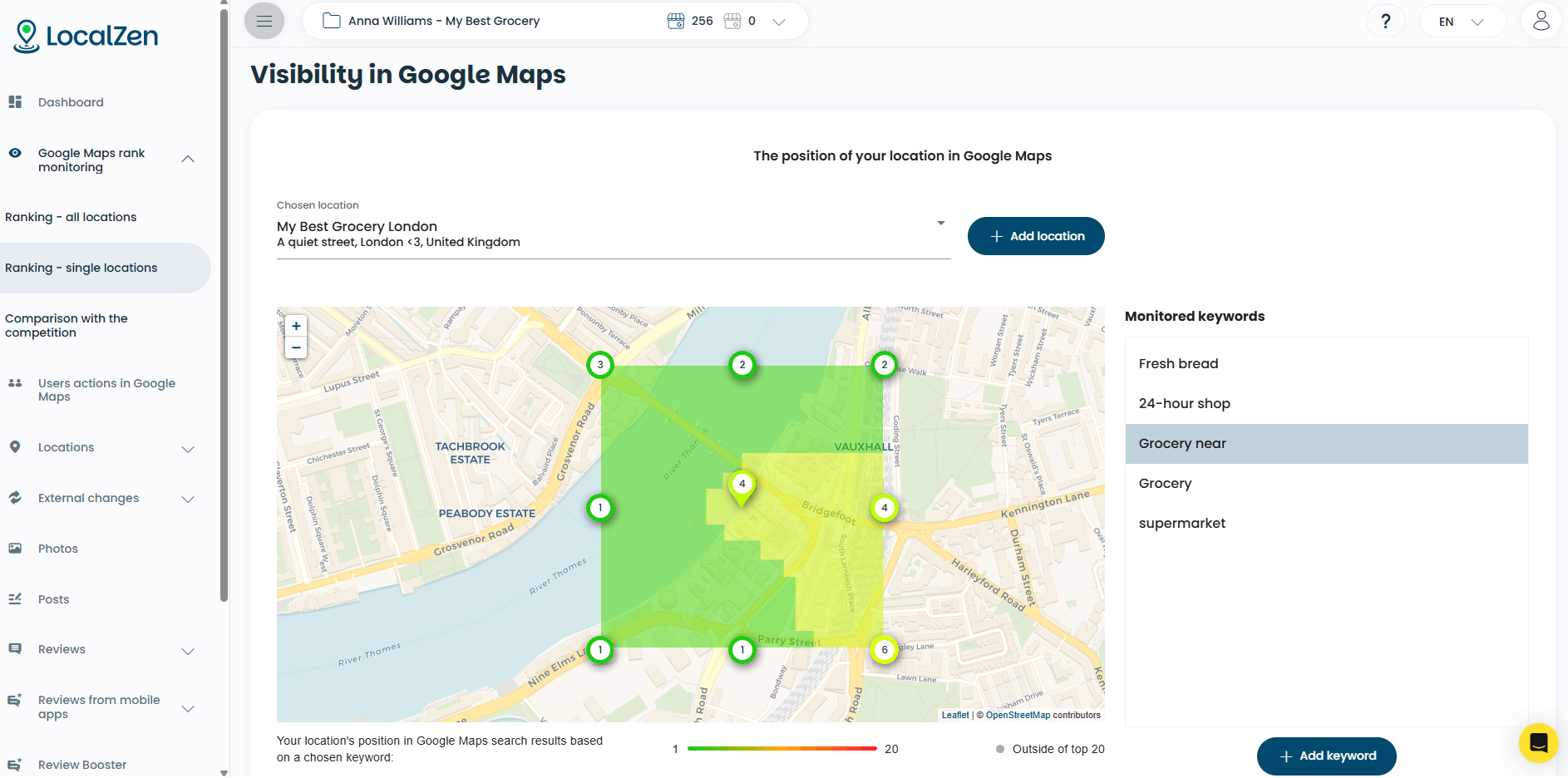Zoom in on the map
This screenshot has width=1568, height=778.
296,326
